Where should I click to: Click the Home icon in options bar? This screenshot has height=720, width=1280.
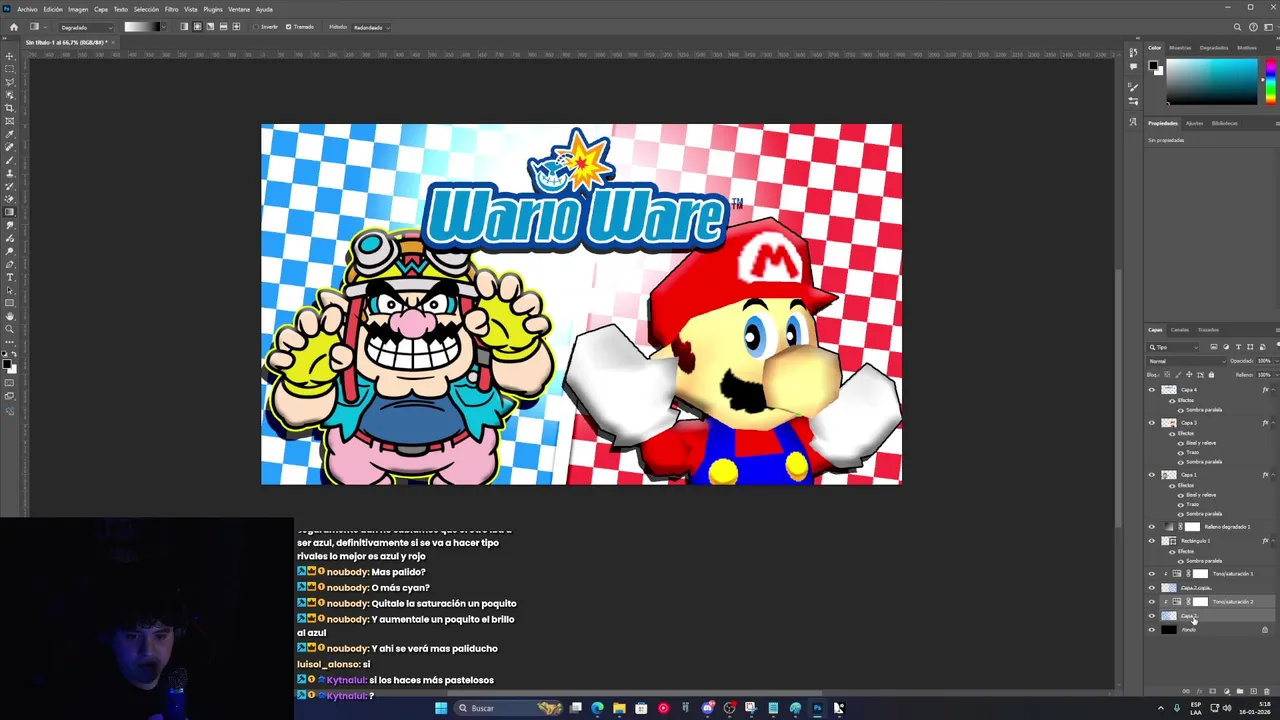(x=13, y=27)
